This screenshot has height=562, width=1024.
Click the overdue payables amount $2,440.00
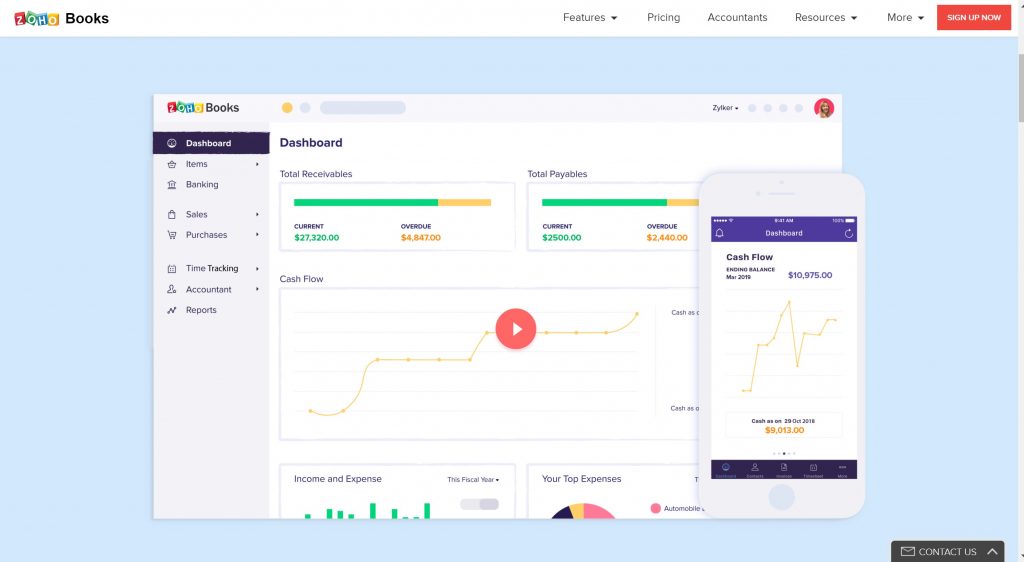(x=667, y=238)
